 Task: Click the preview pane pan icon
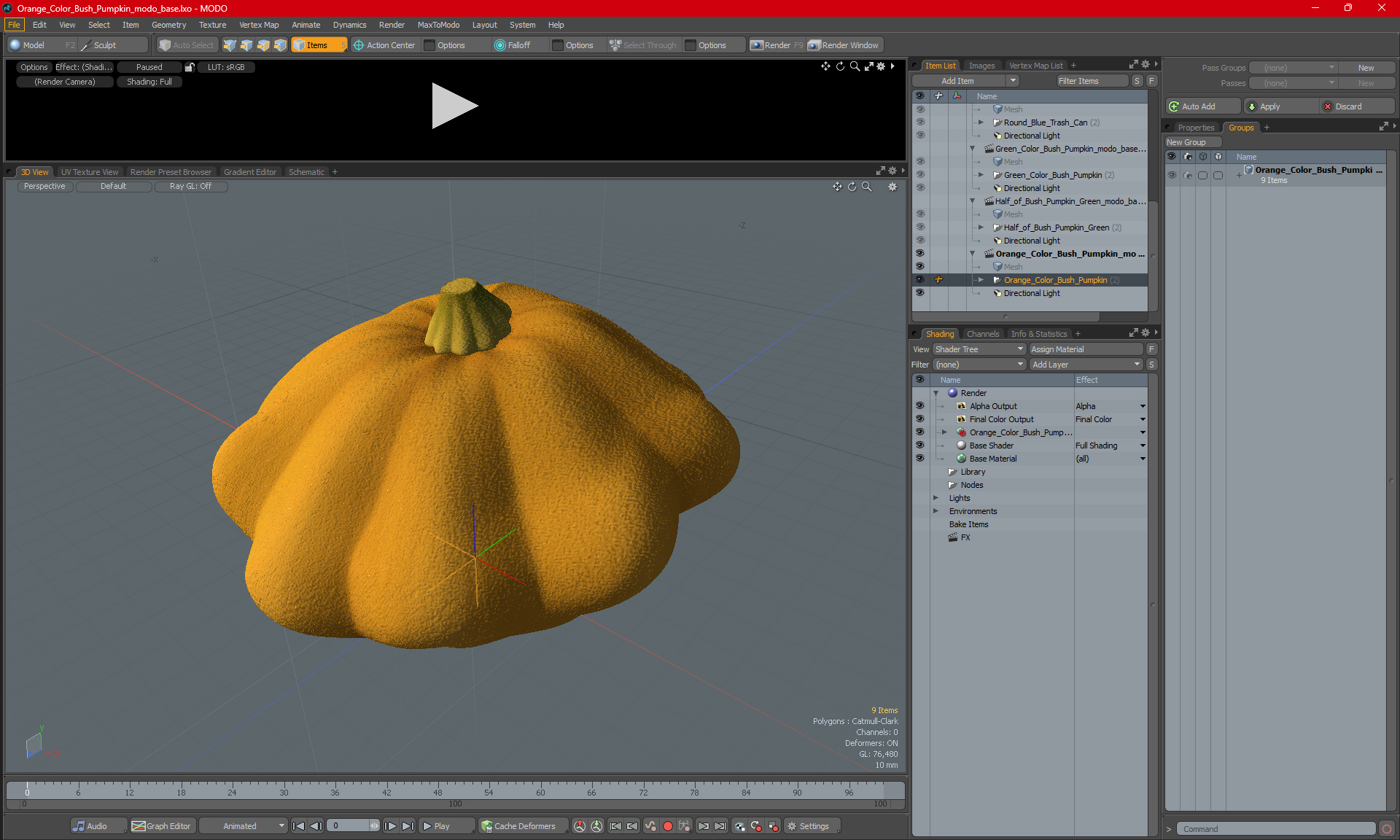(x=825, y=66)
